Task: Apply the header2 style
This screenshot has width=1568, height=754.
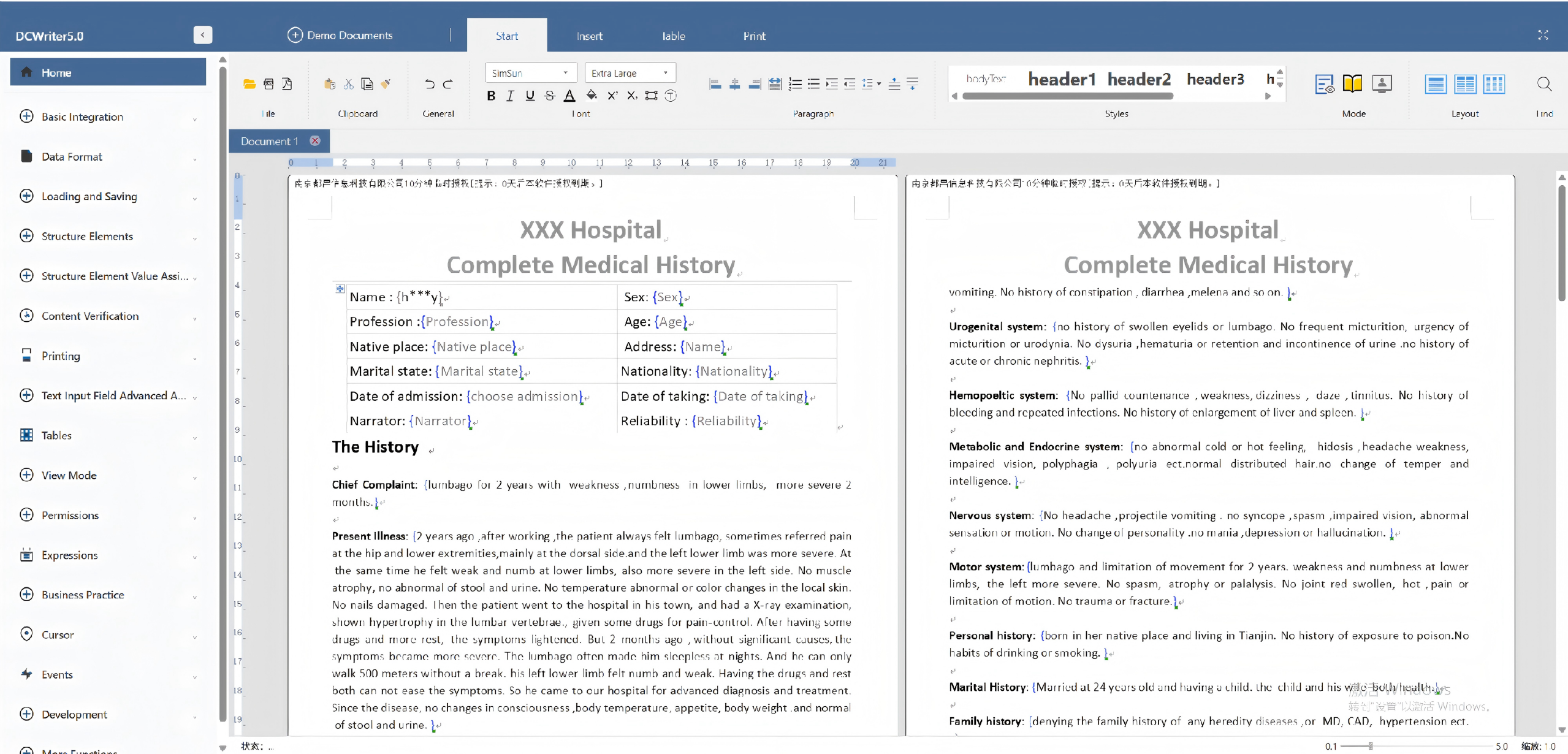Action: tap(1139, 79)
